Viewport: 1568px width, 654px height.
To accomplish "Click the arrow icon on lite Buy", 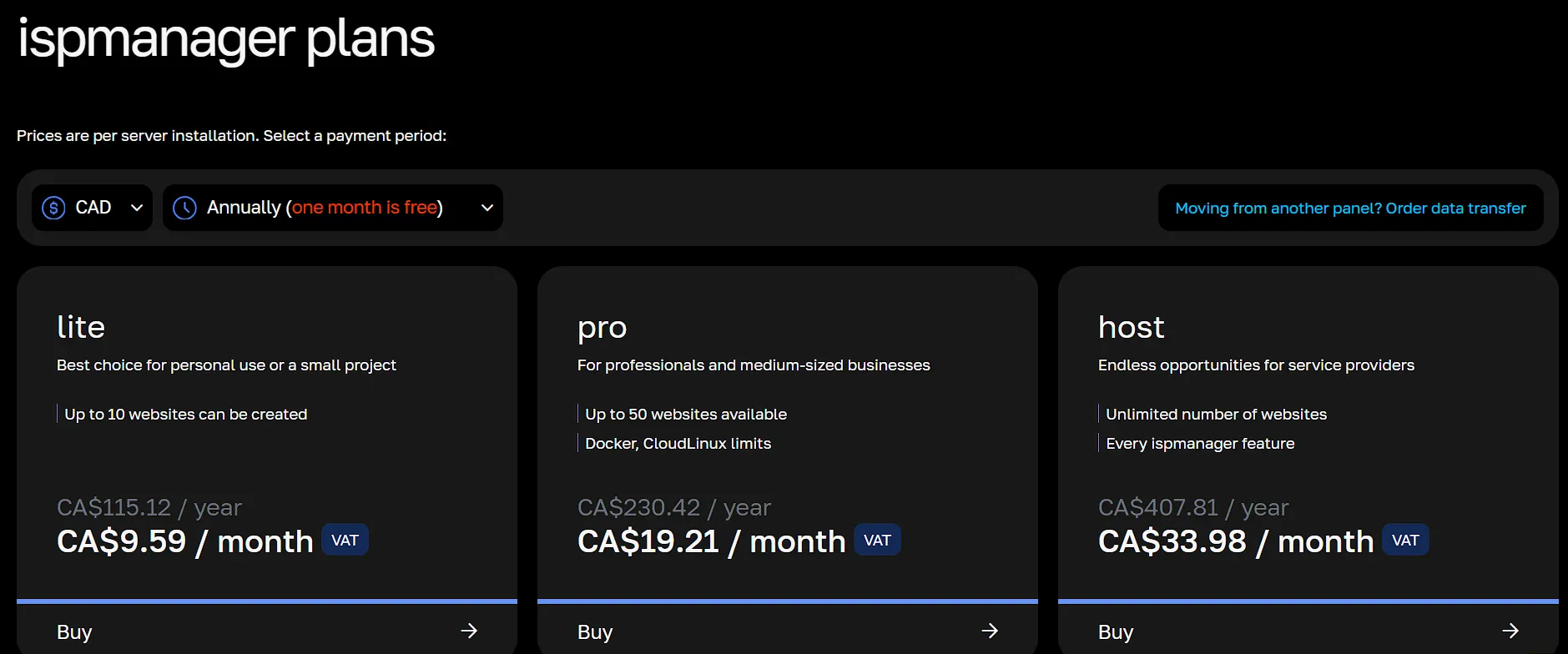I will [x=469, y=631].
